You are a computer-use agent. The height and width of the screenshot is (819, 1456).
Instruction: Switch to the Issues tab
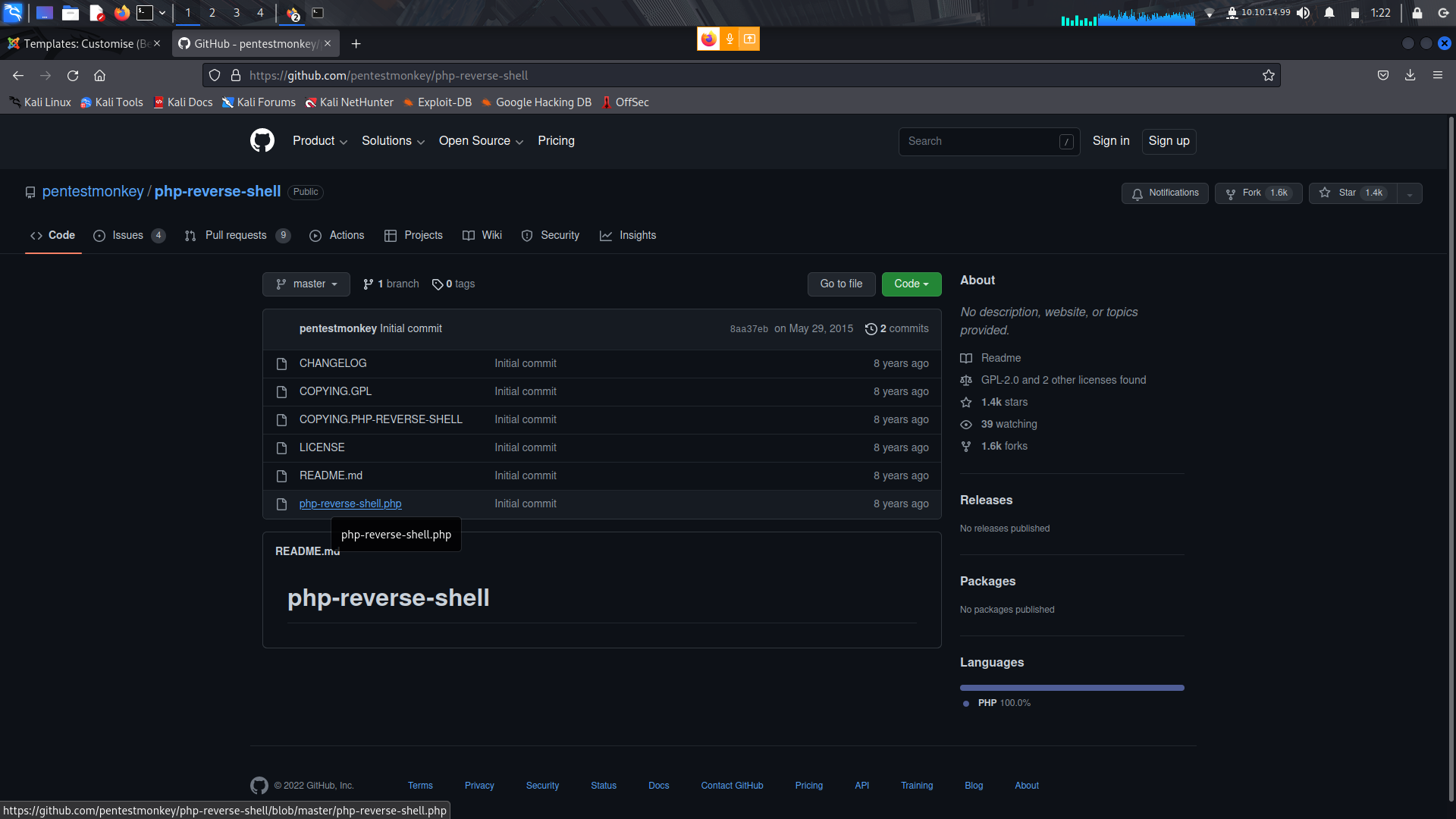127,235
